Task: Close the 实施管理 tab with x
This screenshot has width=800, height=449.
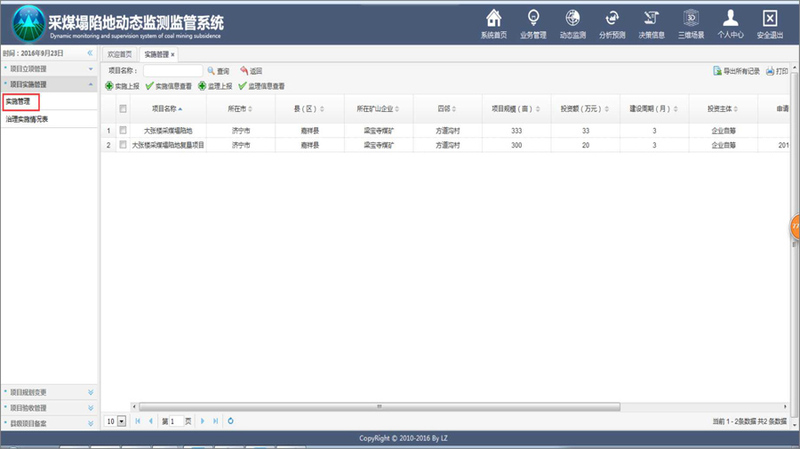Action: click(x=172, y=55)
